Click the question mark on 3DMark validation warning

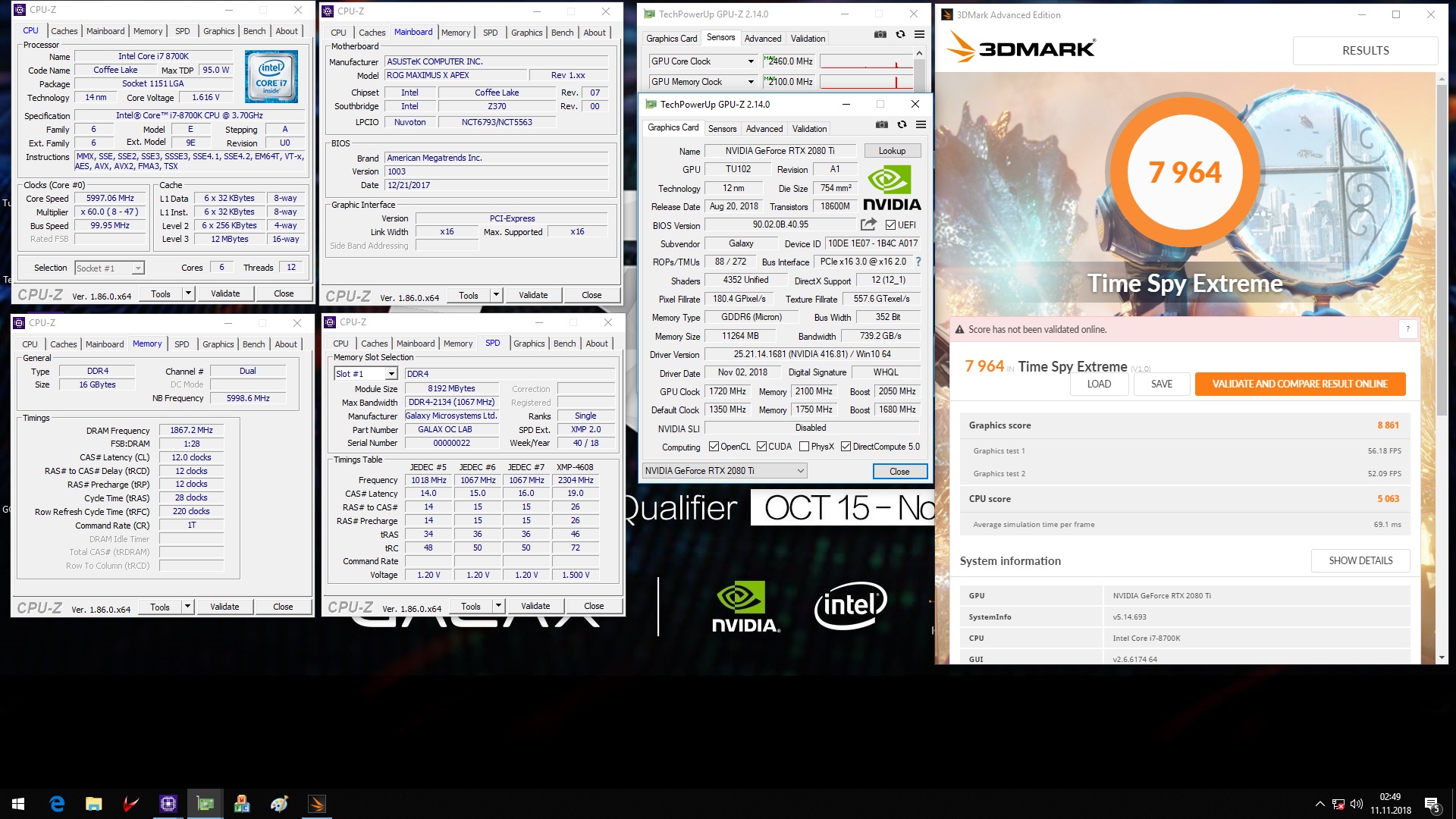[x=1407, y=329]
